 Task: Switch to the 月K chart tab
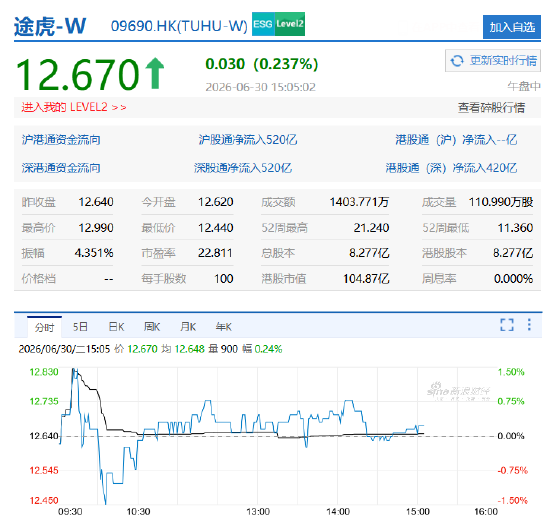click(188, 327)
